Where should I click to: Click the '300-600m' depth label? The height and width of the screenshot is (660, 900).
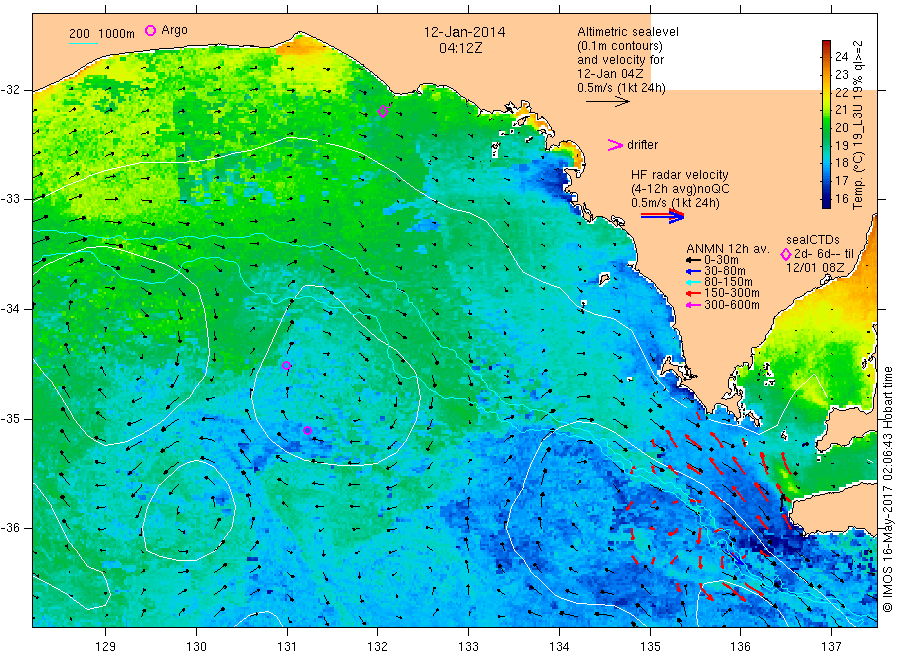point(732,305)
